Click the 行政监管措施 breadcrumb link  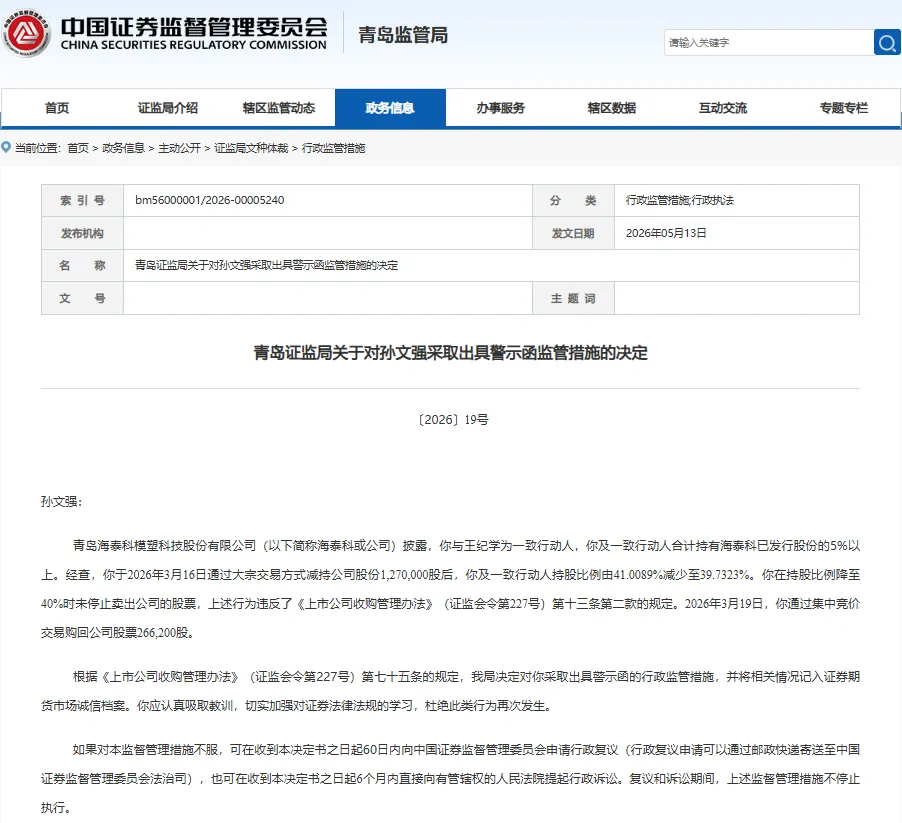pyautogui.click(x=334, y=148)
